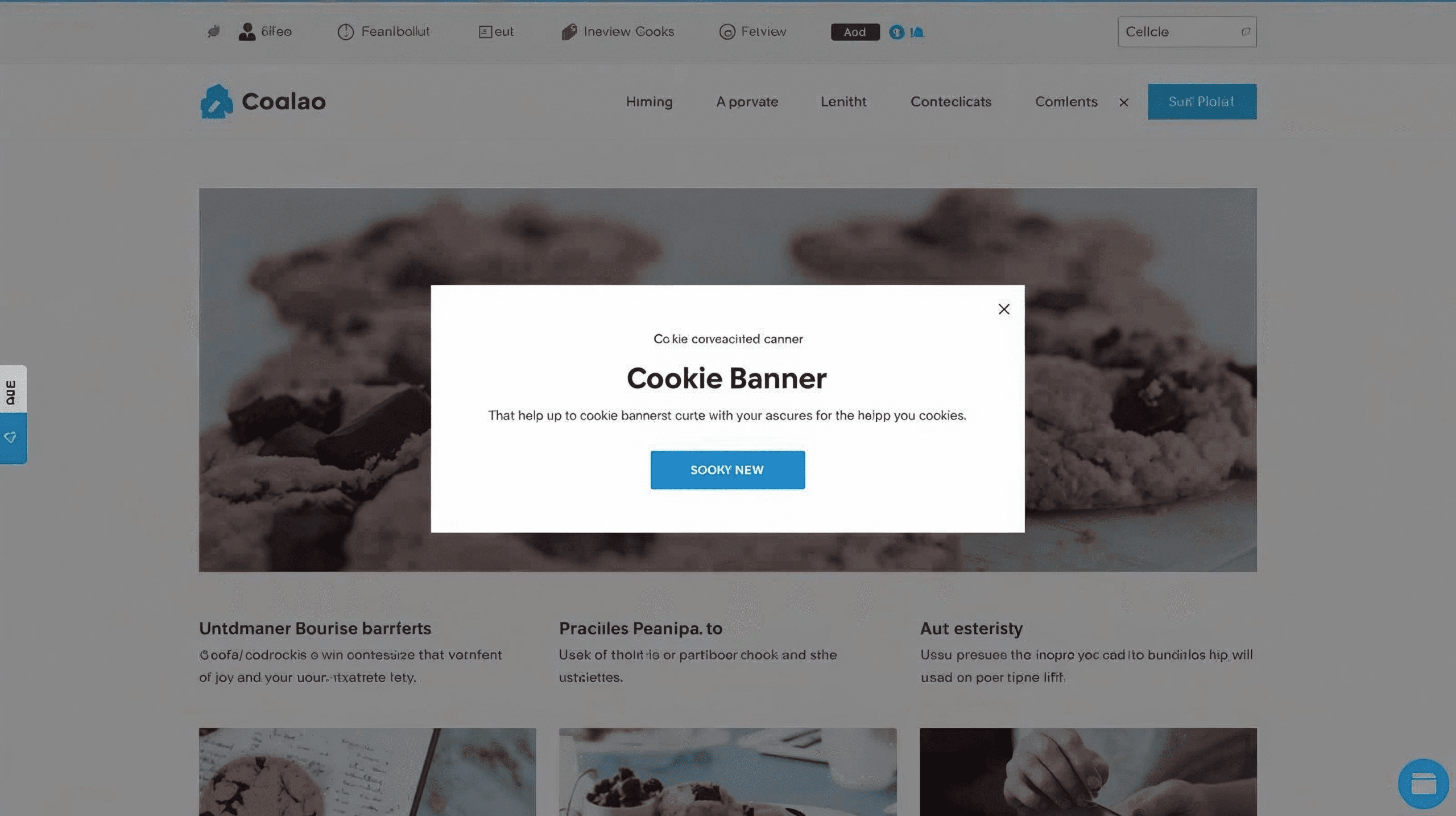1456x816 pixels.
Task: Open Comlents navigation item
Action: point(1066,102)
